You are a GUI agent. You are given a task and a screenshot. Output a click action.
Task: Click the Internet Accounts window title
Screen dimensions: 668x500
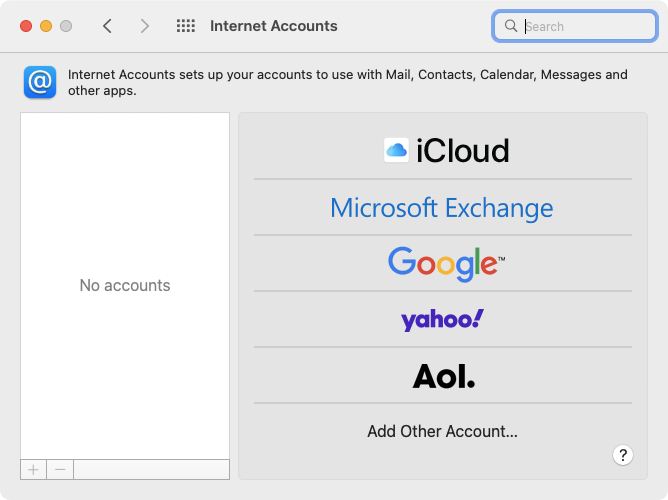(274, 26)
